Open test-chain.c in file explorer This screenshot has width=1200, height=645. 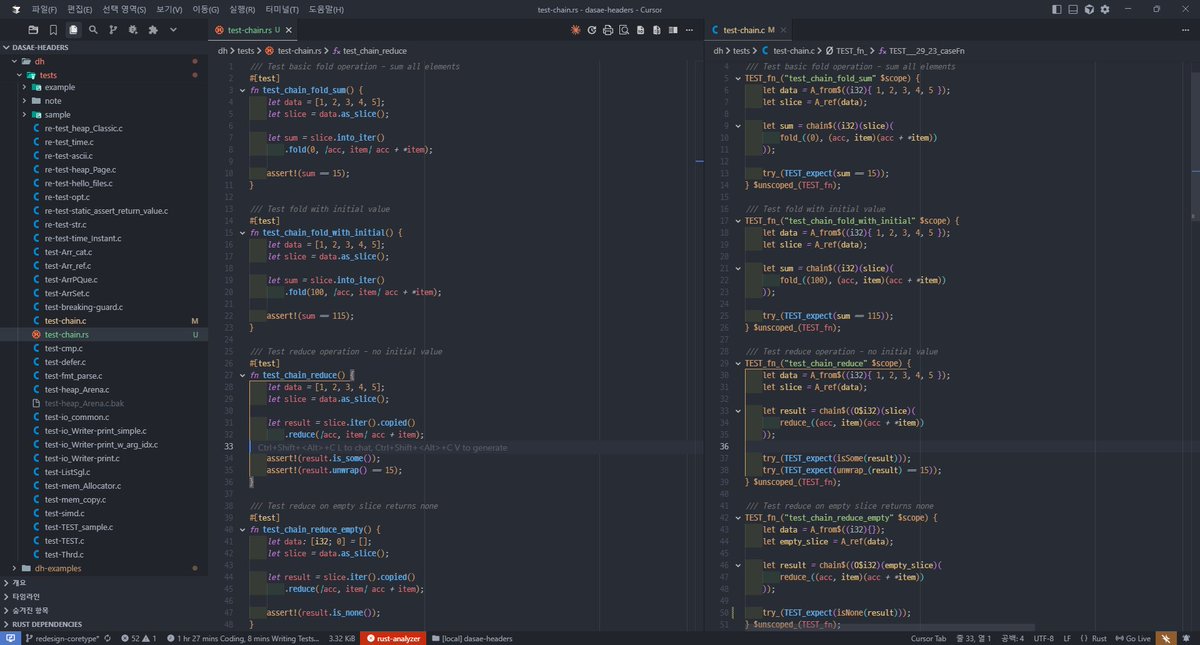click(104, 321)
